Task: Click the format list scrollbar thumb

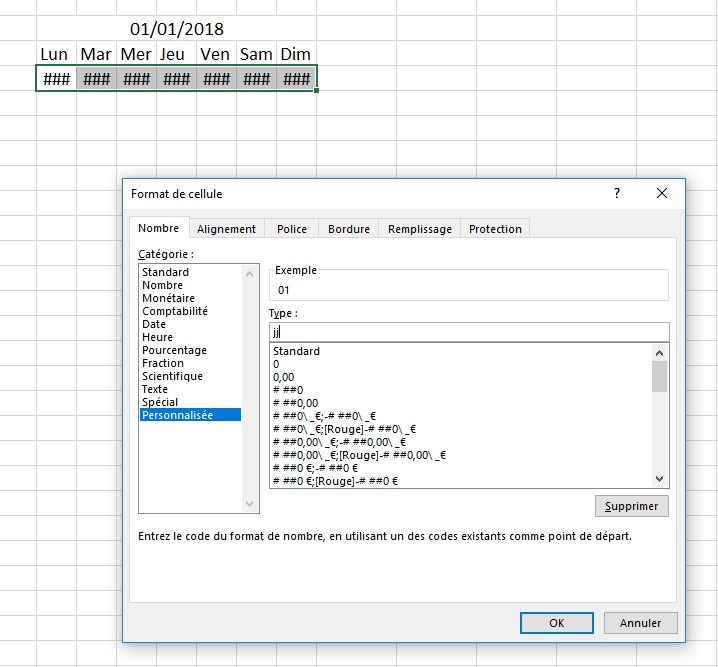Action: click(x=659, y=377)
